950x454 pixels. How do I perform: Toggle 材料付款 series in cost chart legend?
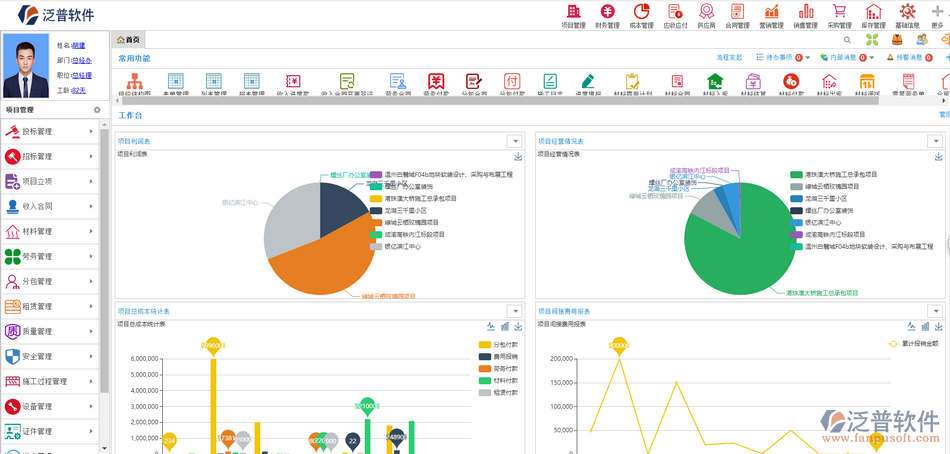click(498, 380)
